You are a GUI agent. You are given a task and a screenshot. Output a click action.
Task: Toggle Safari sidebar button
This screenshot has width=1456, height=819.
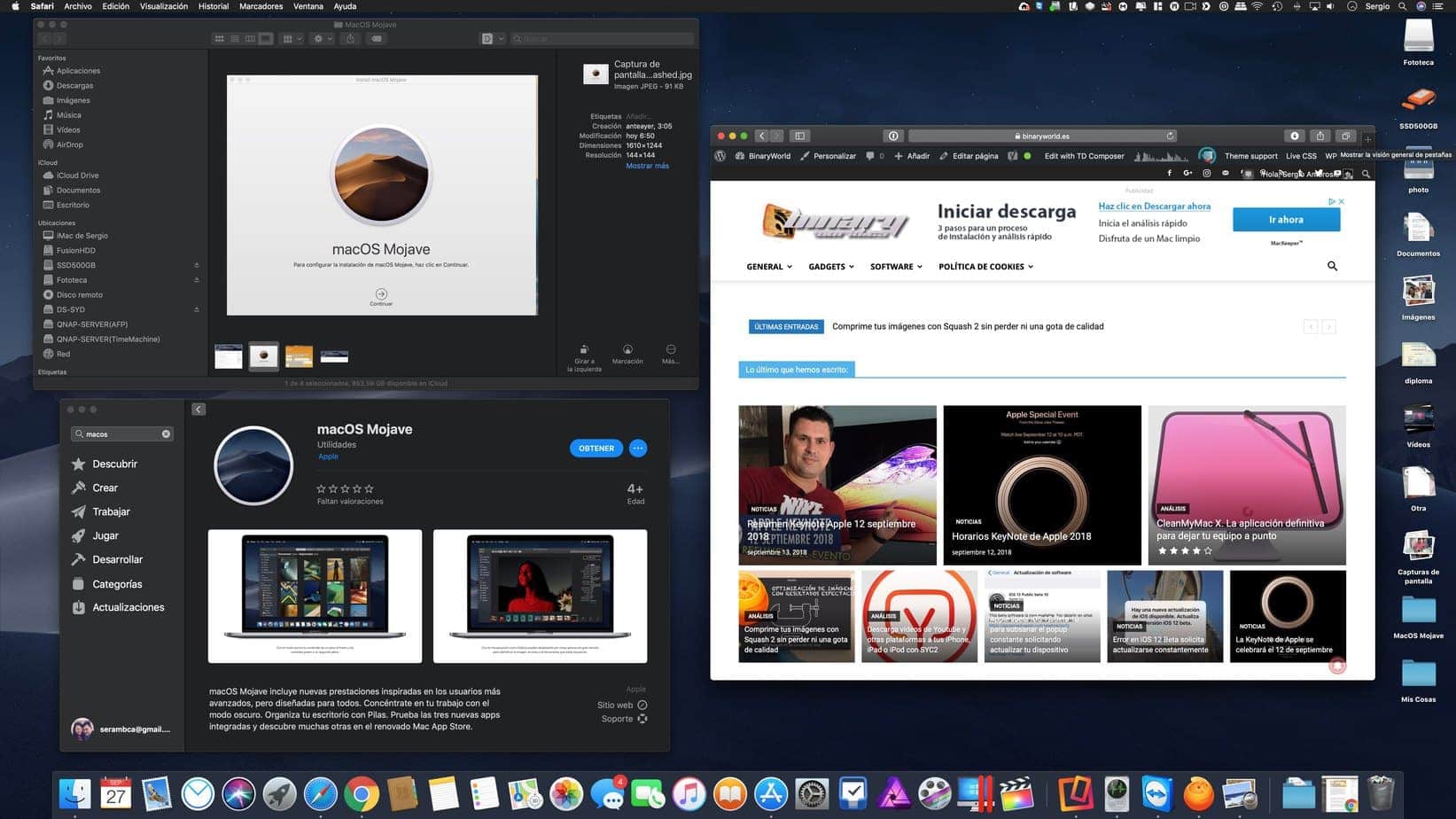(x=799, y=136)
